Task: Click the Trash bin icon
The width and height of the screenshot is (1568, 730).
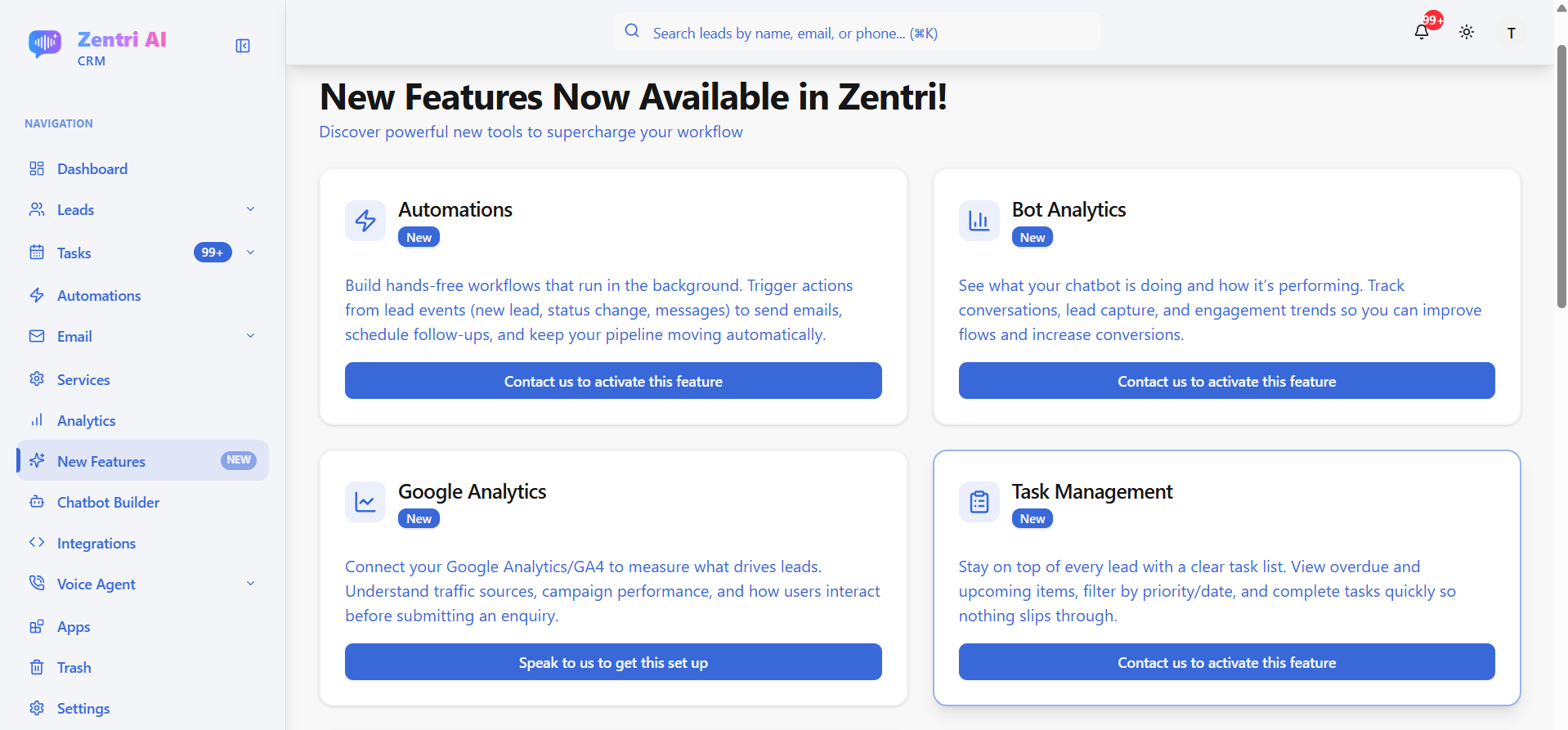Action: coord(37,667)
